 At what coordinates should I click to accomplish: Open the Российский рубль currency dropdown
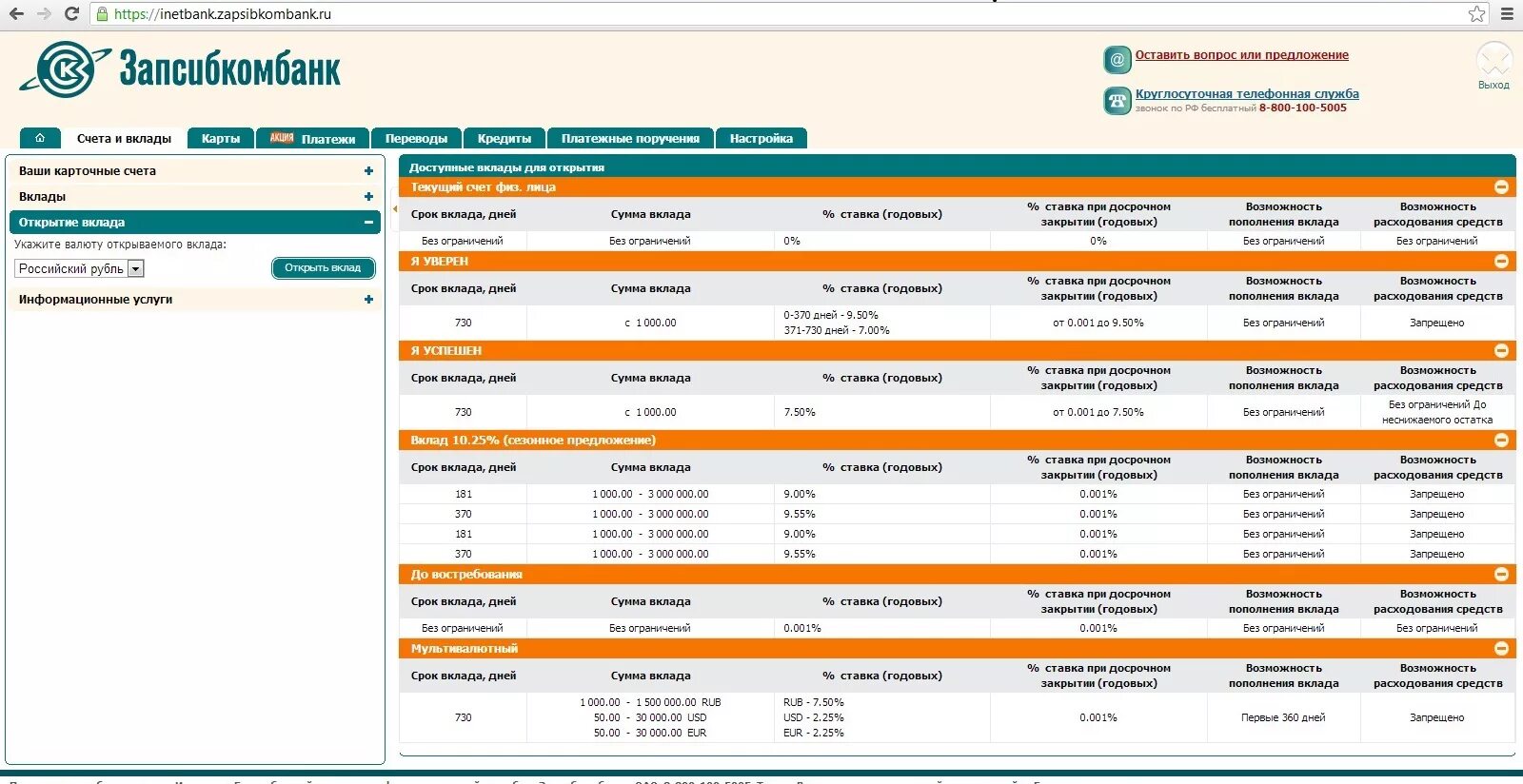pyautogui.click(x=79, y=269)
